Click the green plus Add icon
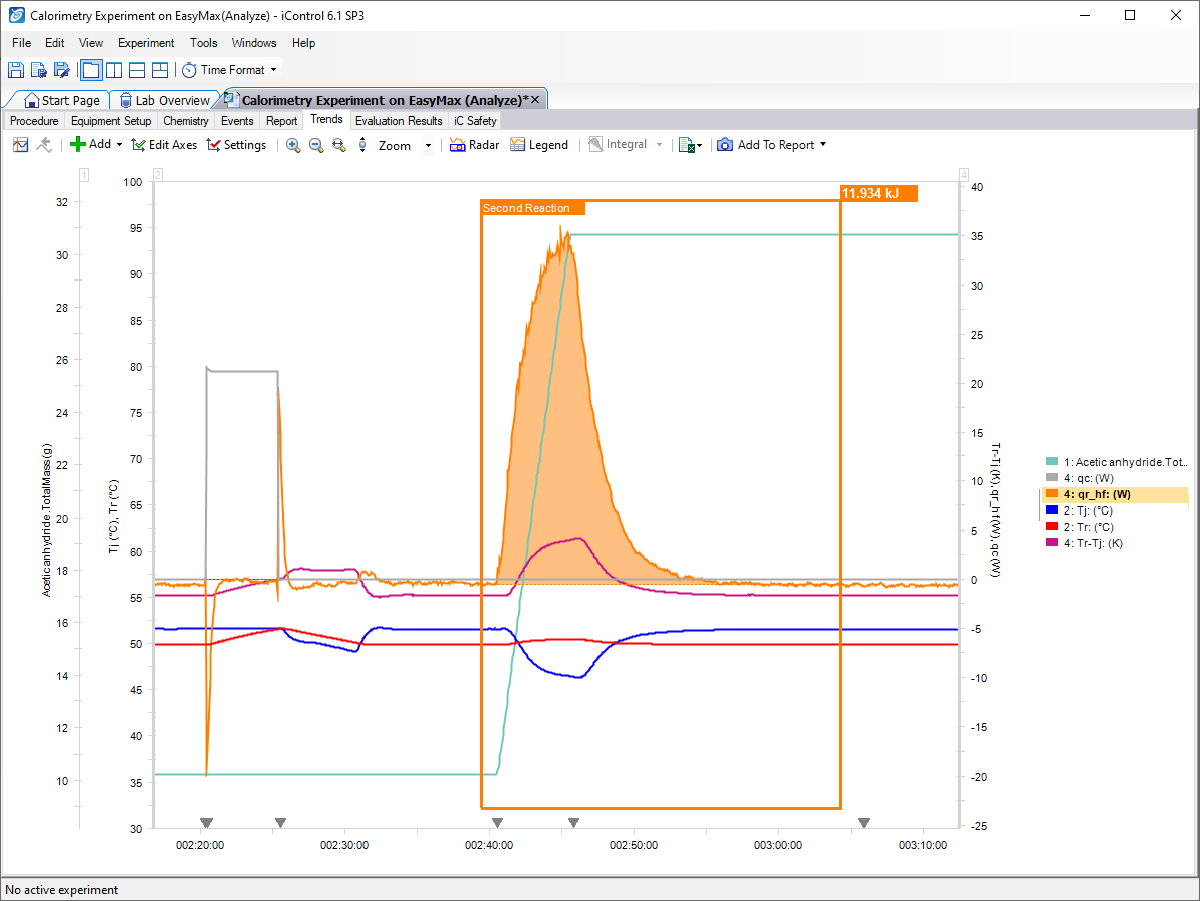Image resolution: width=1200 pixels, height=901 pixels. pos(78,145)
